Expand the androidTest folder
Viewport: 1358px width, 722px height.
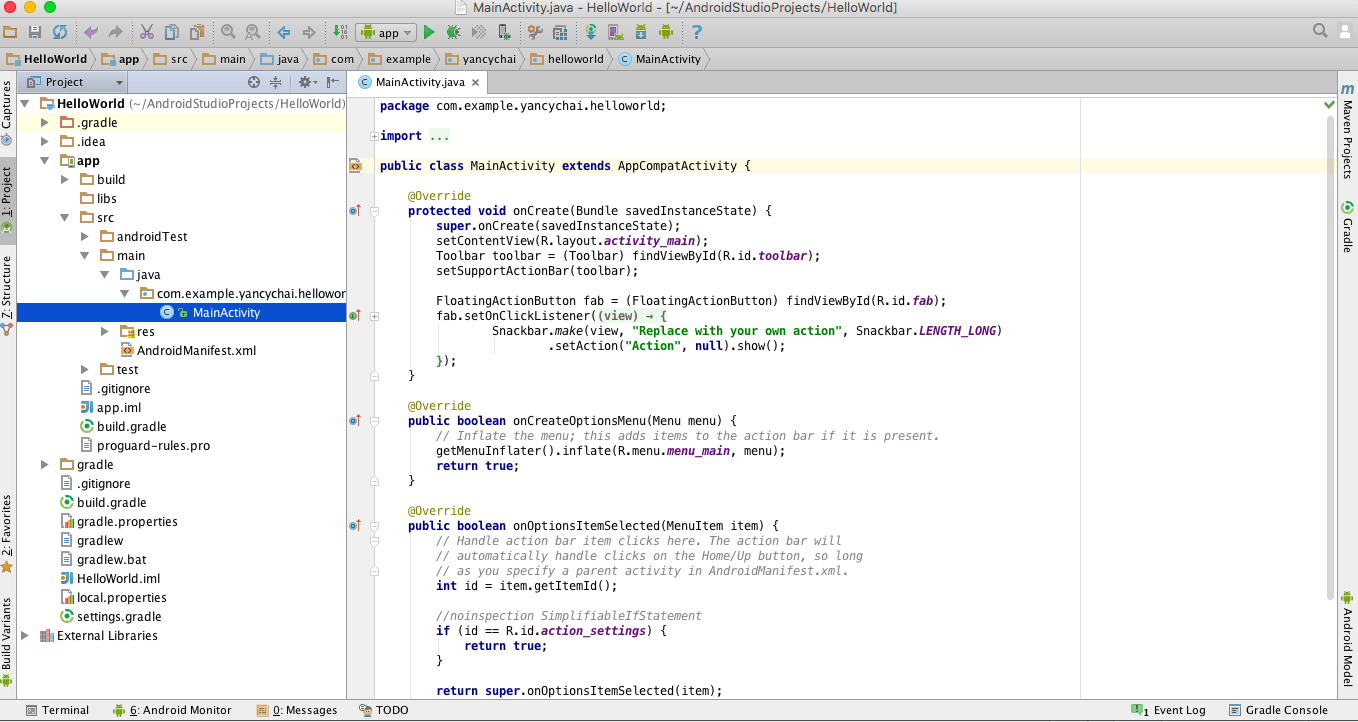coord(84,236)
